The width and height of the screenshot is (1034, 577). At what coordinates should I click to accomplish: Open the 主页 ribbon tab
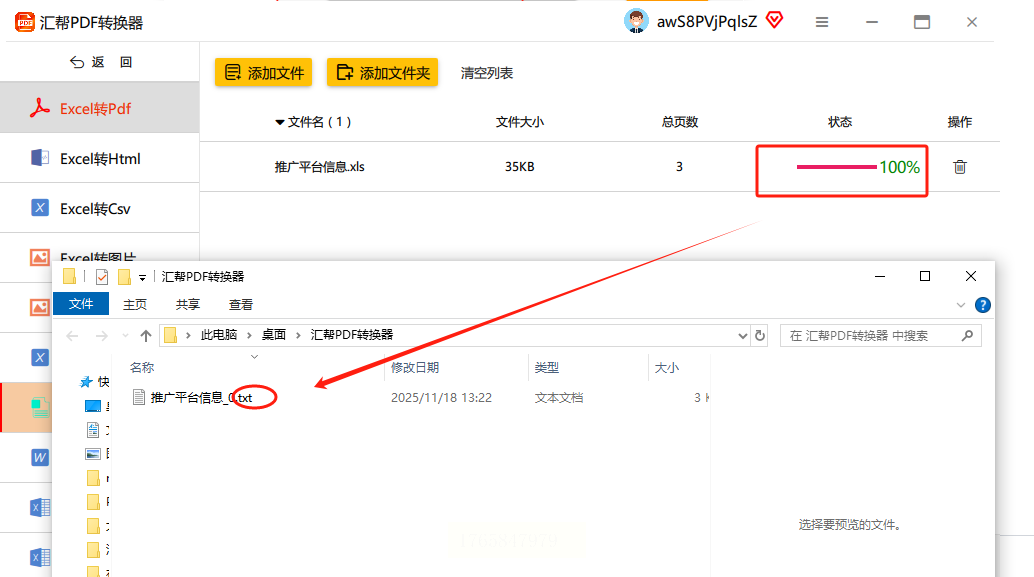pos(135,304)
